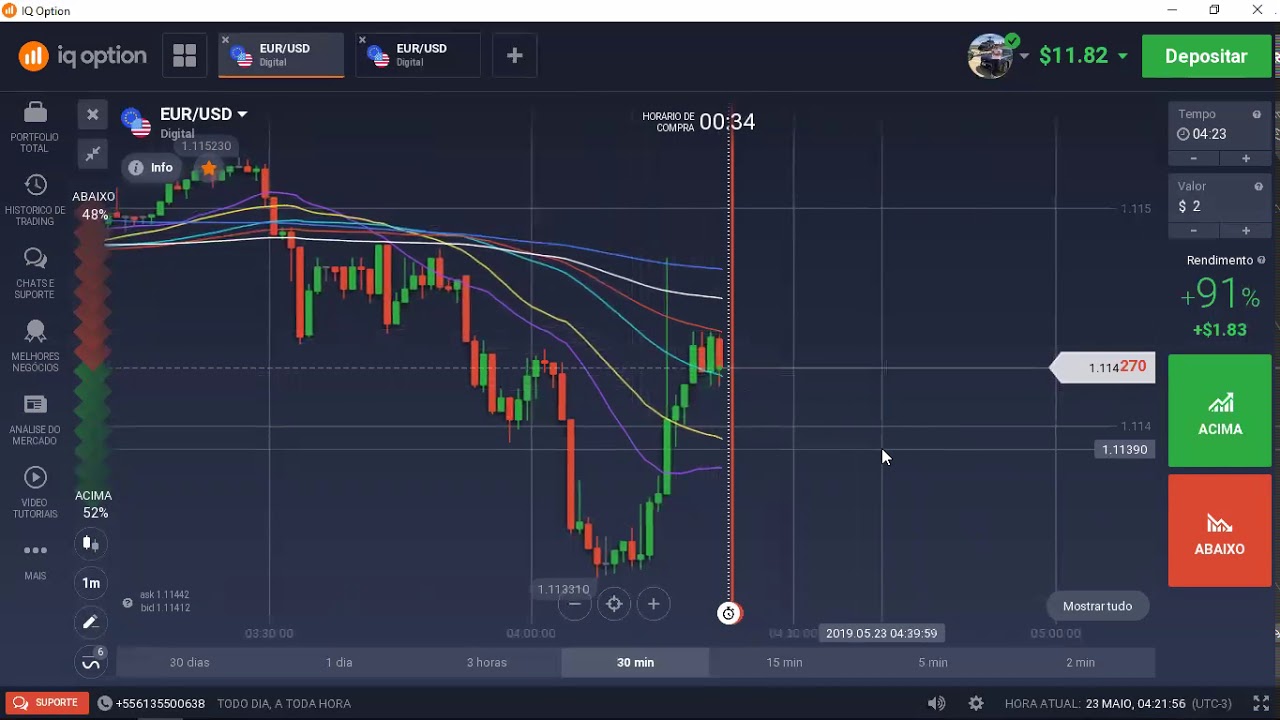Click the user profile avatar

point(991,56)
